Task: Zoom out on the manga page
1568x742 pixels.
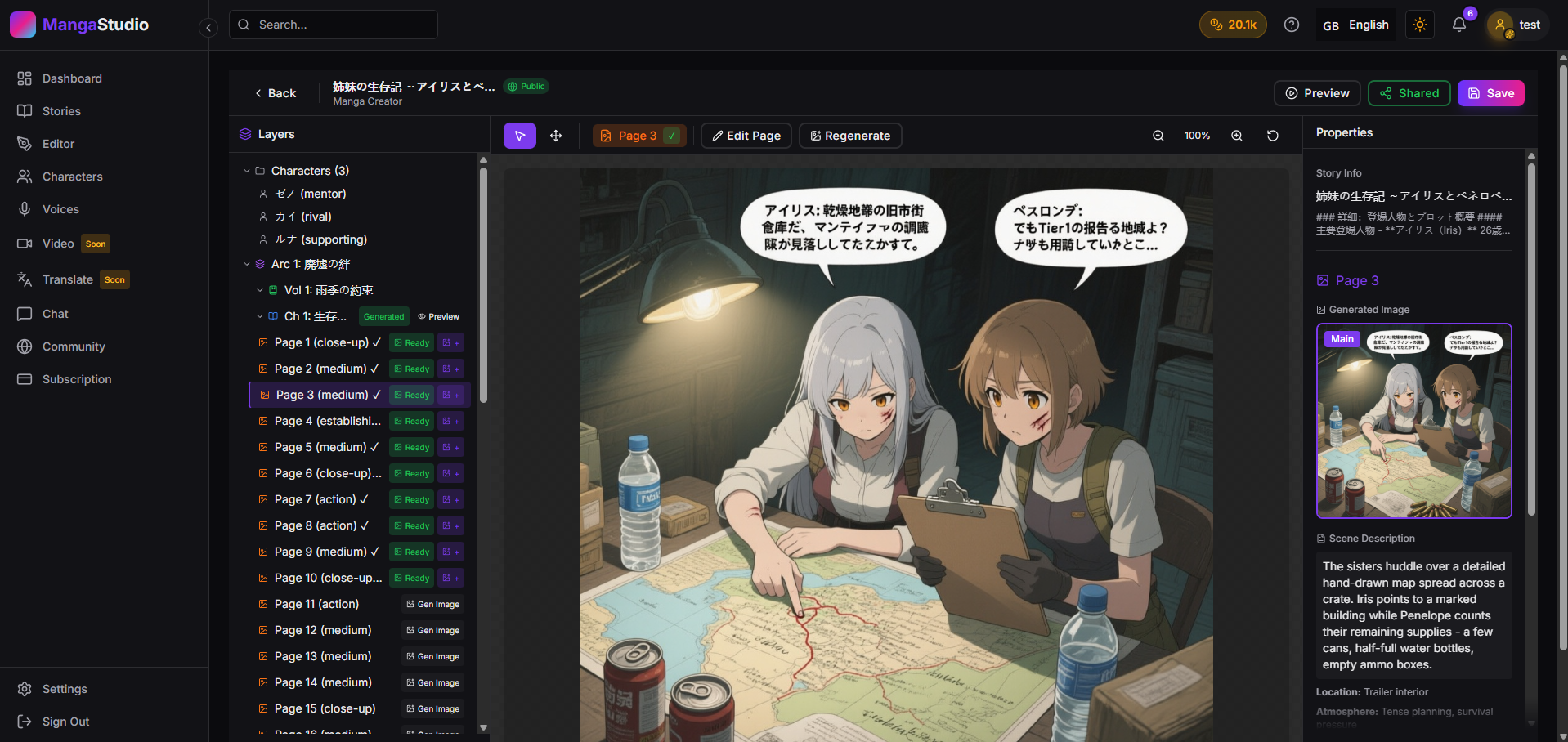Action: (1158, 136)
